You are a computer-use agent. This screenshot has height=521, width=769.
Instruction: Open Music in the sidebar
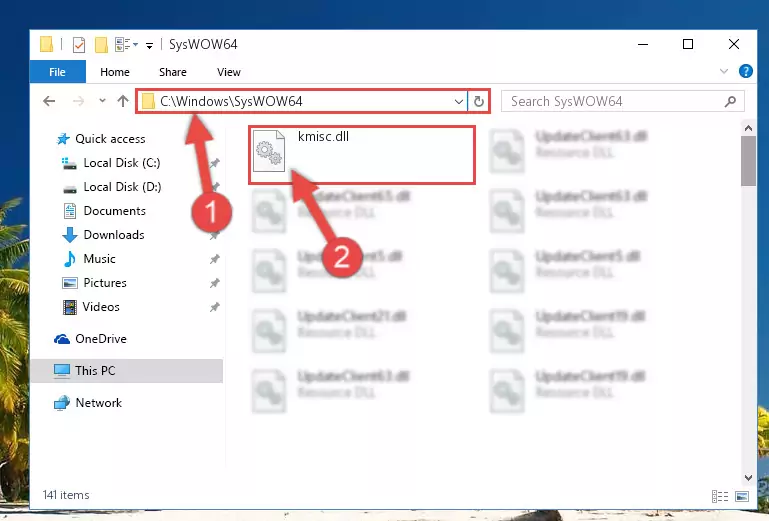100,259
